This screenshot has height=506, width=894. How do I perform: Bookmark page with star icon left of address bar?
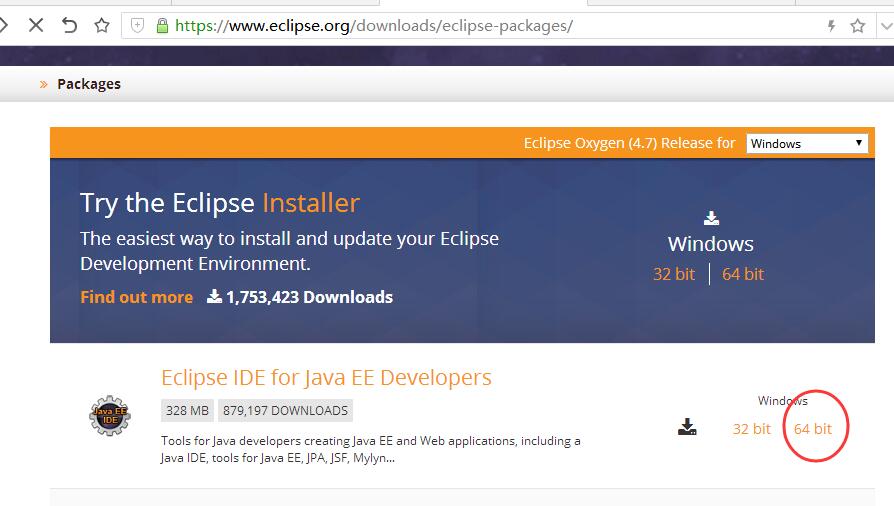pos(102,25)
